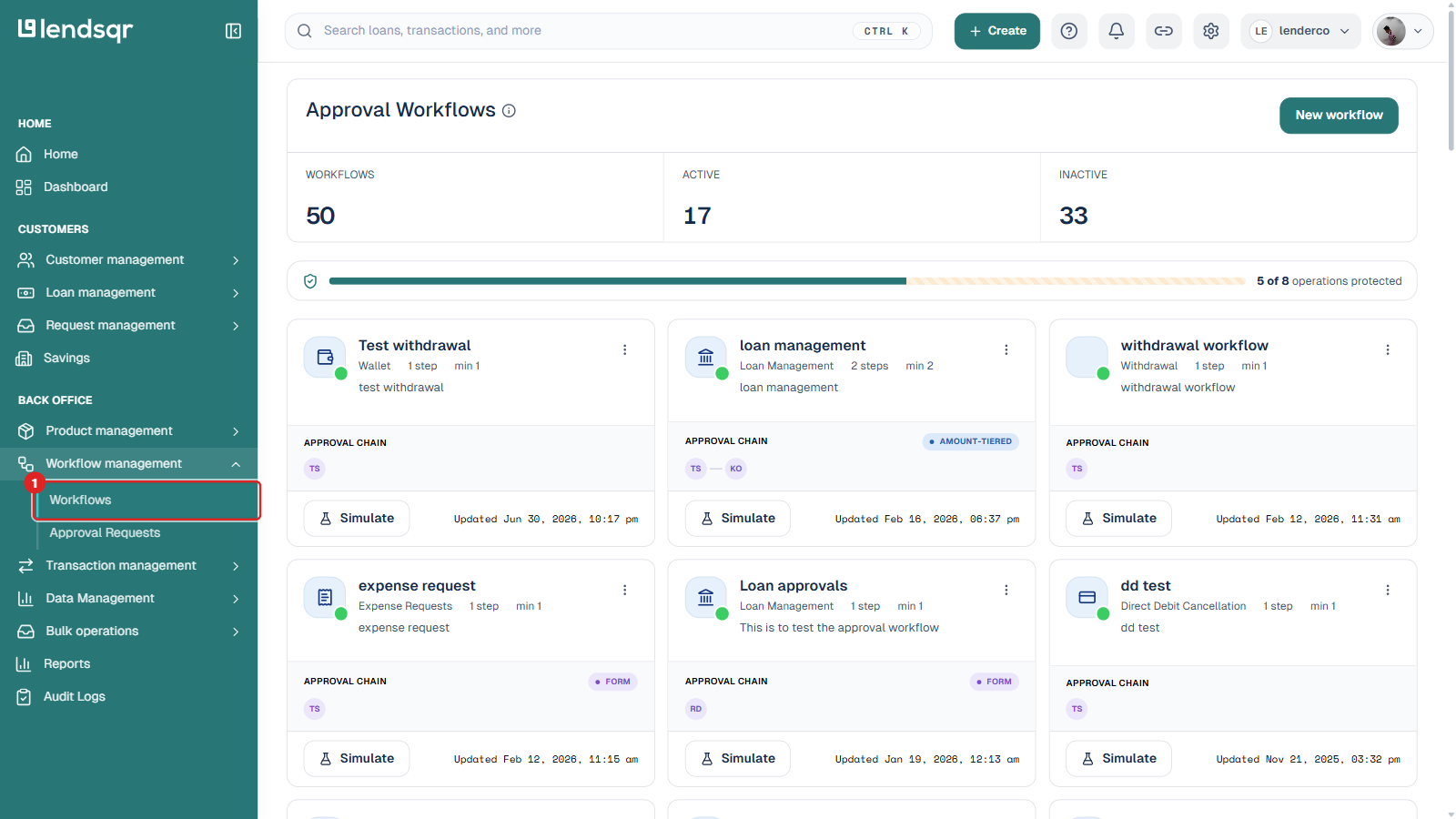Click the INACTIVE count 33

tap(1074, 216)
